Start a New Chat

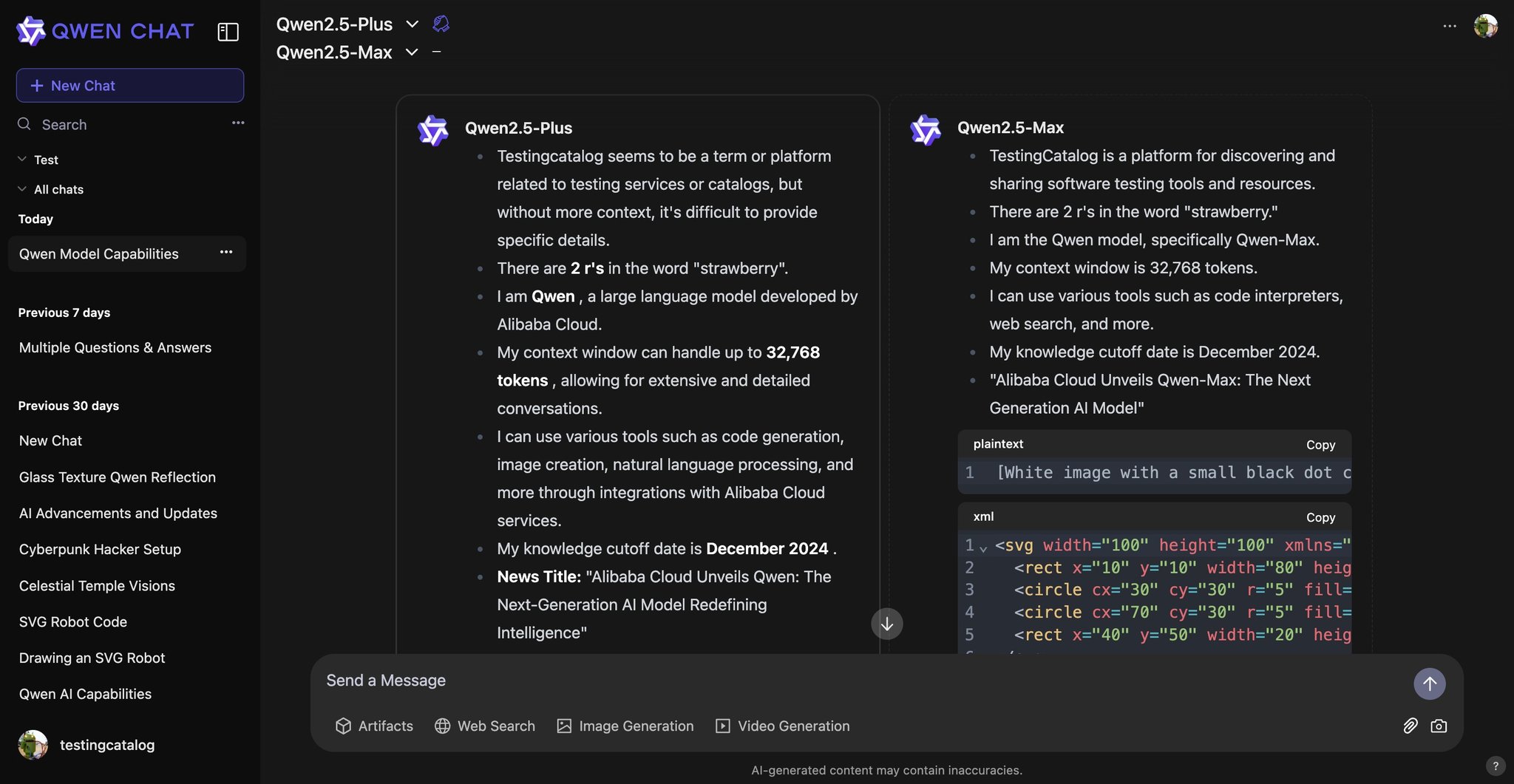tap(130, 86)
